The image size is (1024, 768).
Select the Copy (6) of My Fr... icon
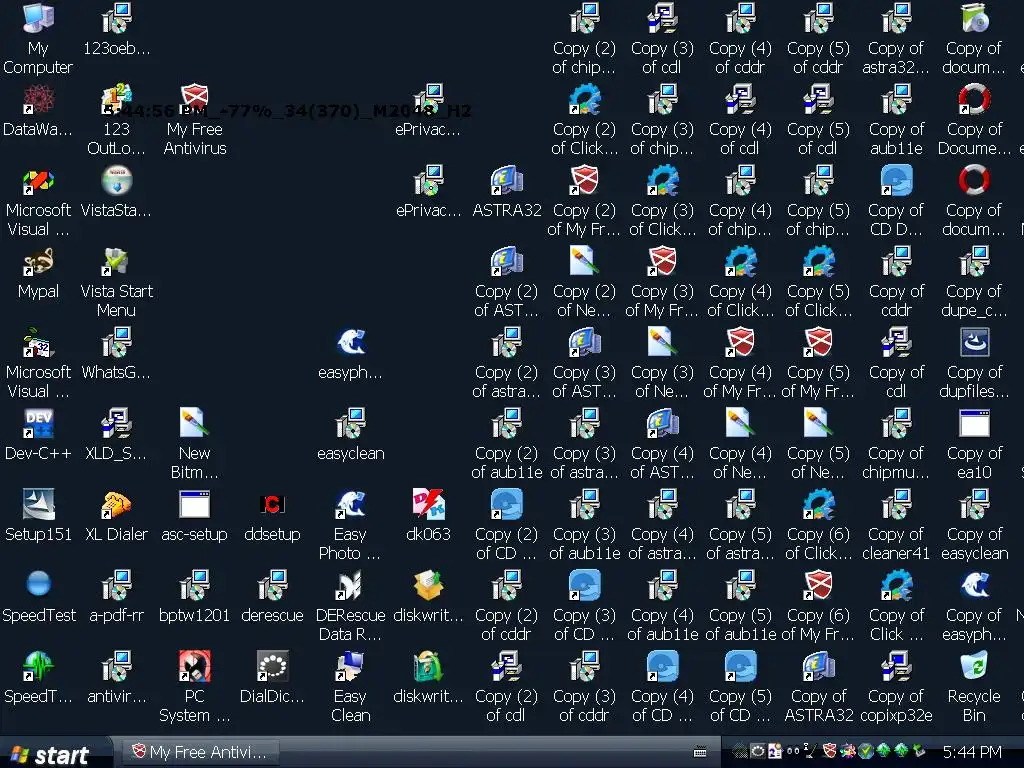pos(818,585)
